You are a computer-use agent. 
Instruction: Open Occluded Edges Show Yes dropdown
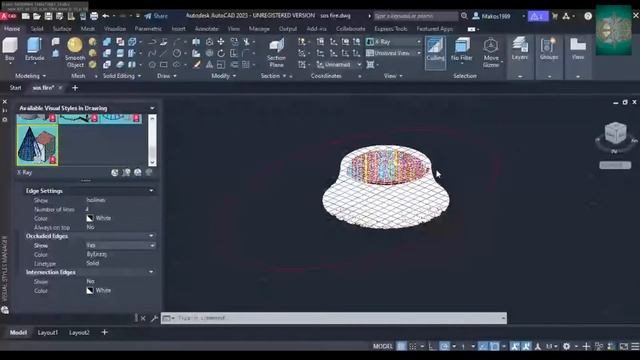(x=120, y=245)
